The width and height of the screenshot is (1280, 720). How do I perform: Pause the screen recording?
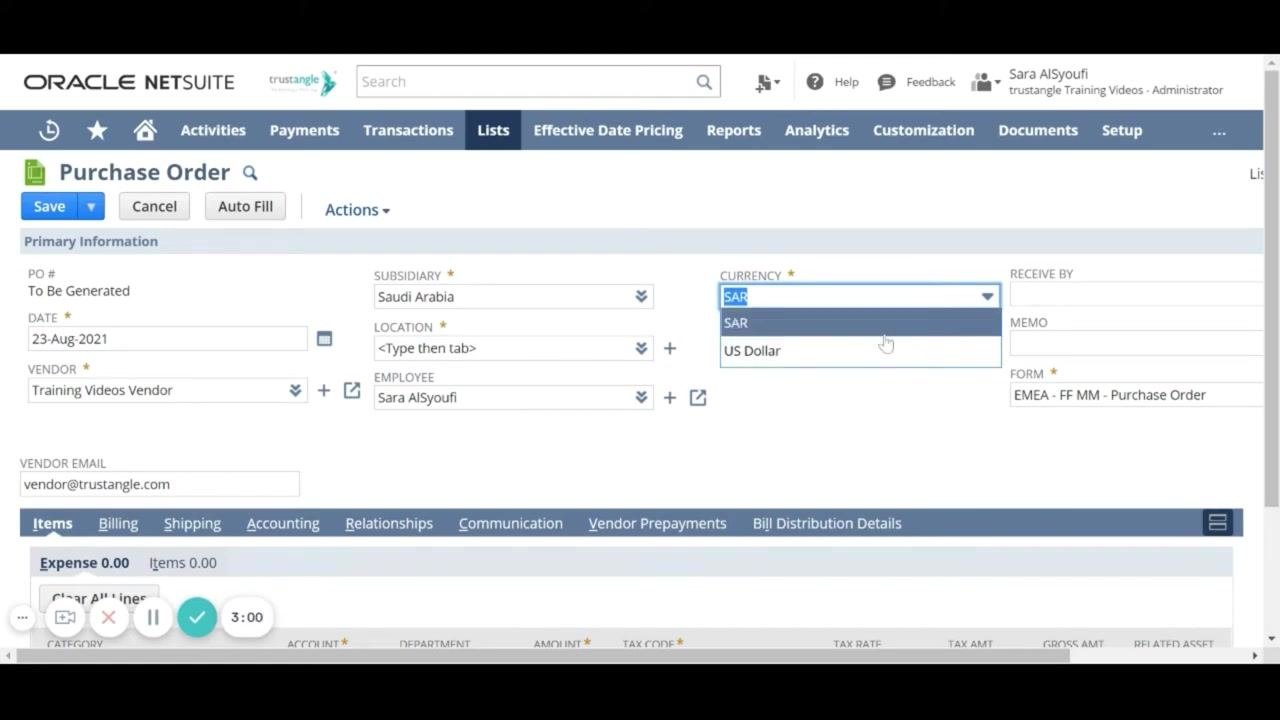coord(153,618)
